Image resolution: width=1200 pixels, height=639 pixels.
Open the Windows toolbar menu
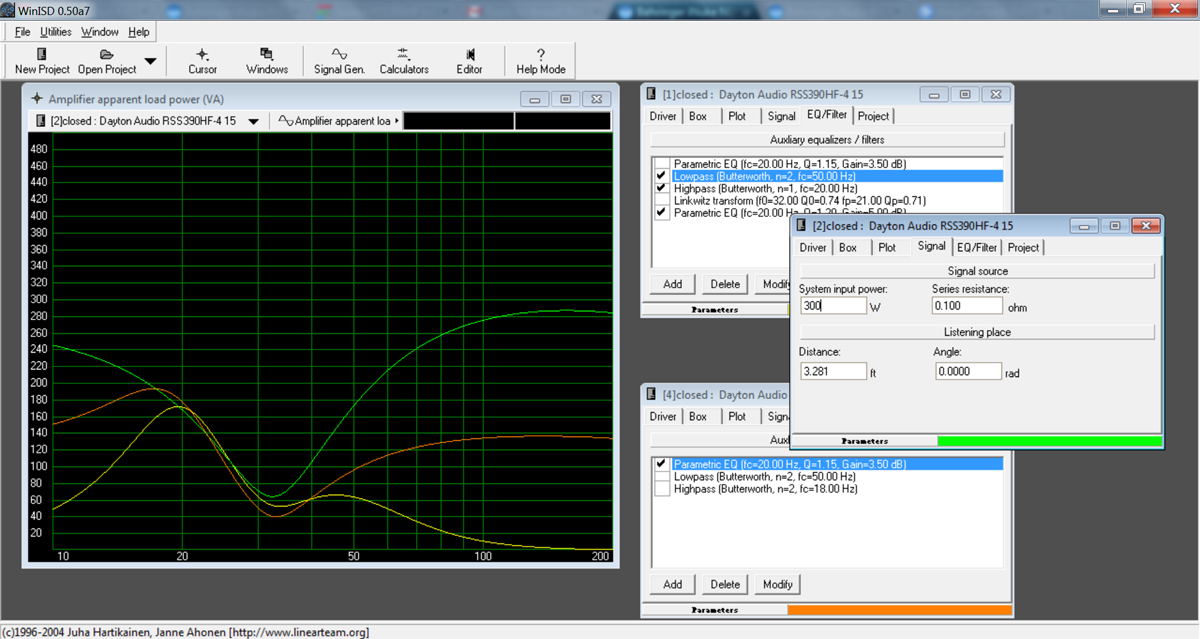[267, 61]
